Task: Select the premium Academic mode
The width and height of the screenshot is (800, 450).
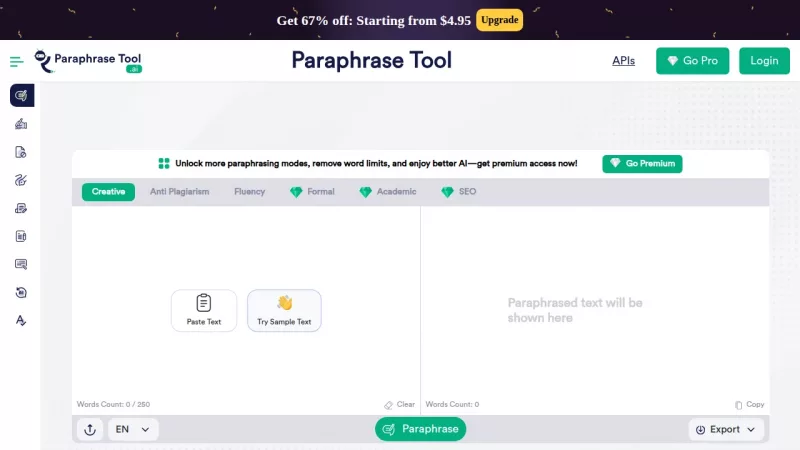Action: (388, 192)
